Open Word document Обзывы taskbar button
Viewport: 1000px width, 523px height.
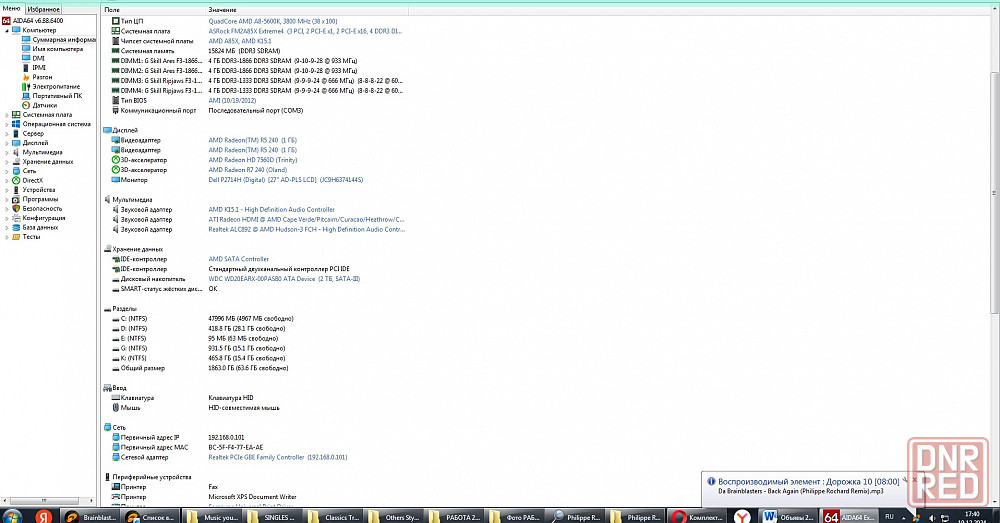(x=788, y=517)
